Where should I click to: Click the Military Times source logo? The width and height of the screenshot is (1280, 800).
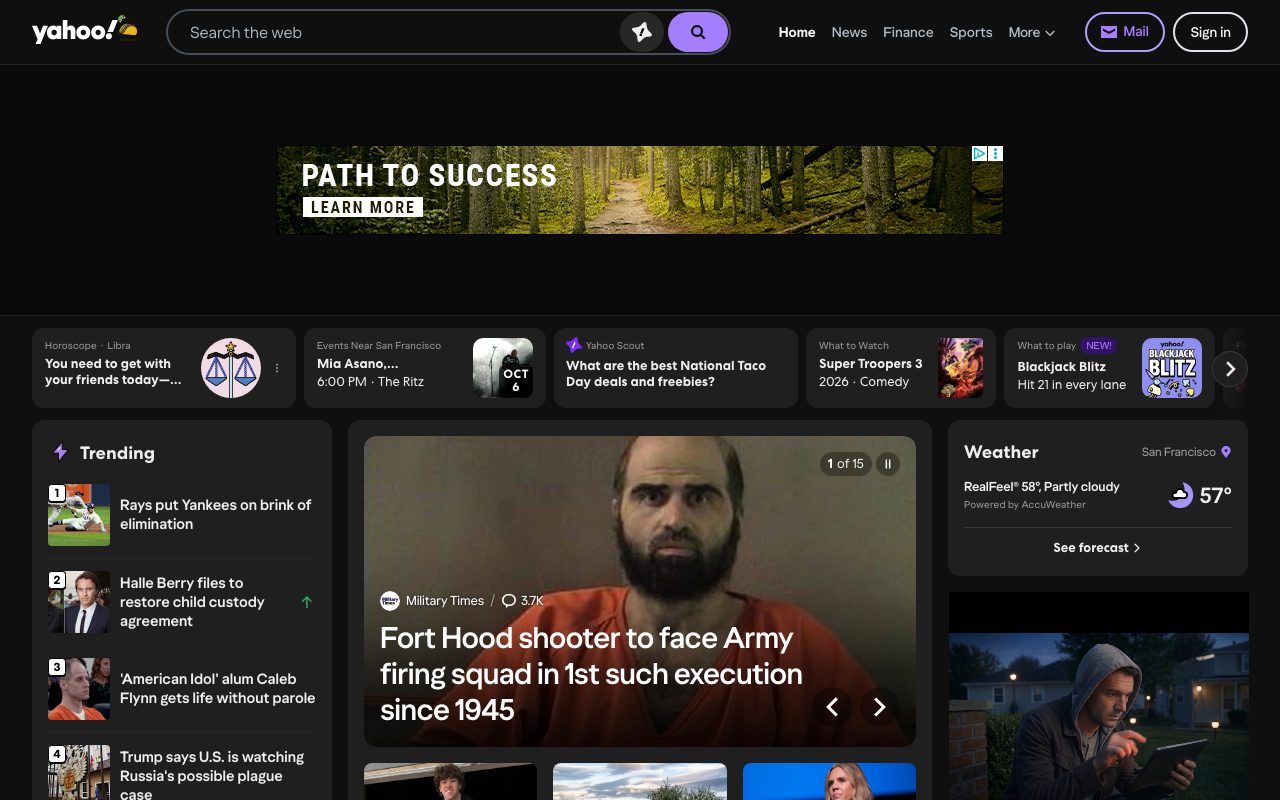click(x=390, y=601)
